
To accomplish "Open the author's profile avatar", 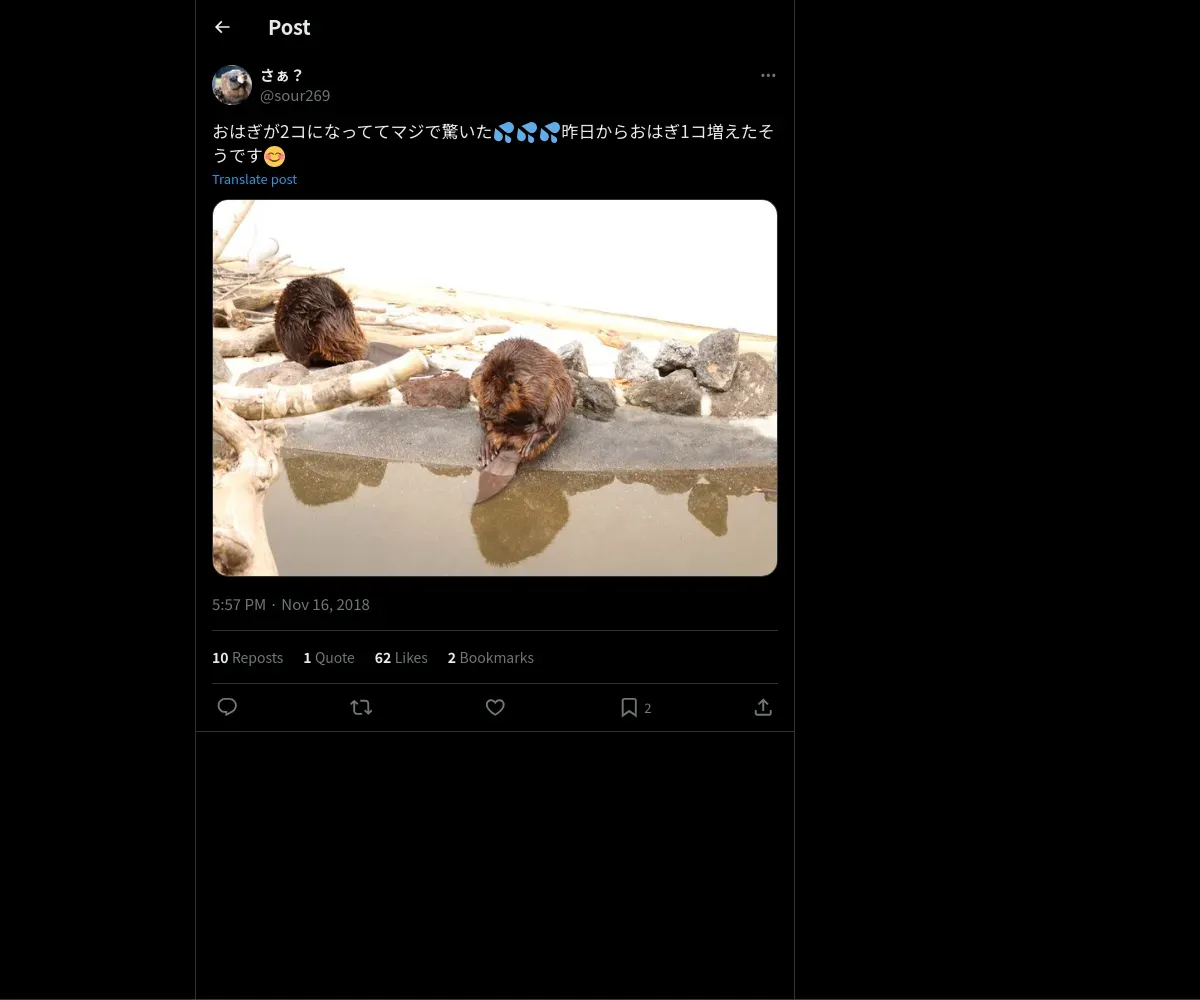I will point(232,85).
